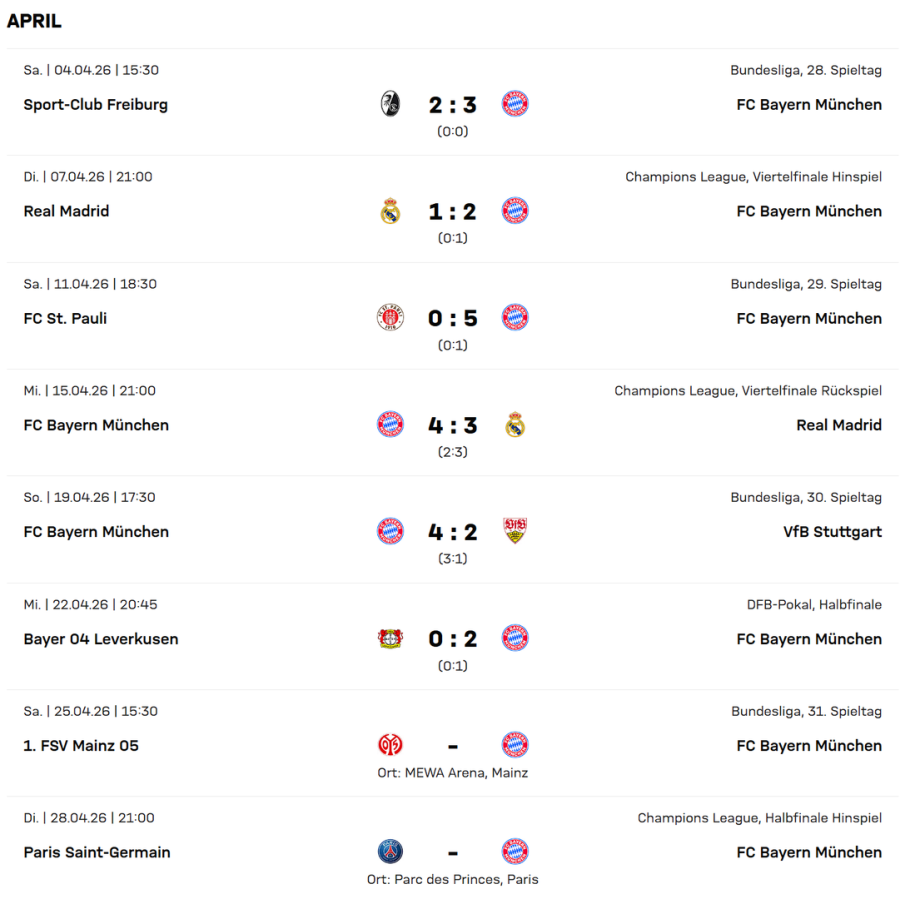This screenshot has width=900, height=899.
Task: Open the 2 : 3 Freiburg match result
Action: pos(453,105)
